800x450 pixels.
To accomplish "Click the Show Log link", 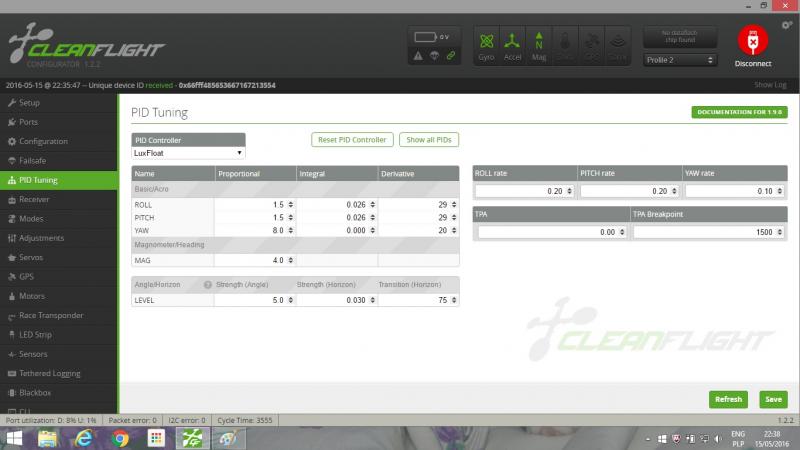I will (x=770, y=85).
